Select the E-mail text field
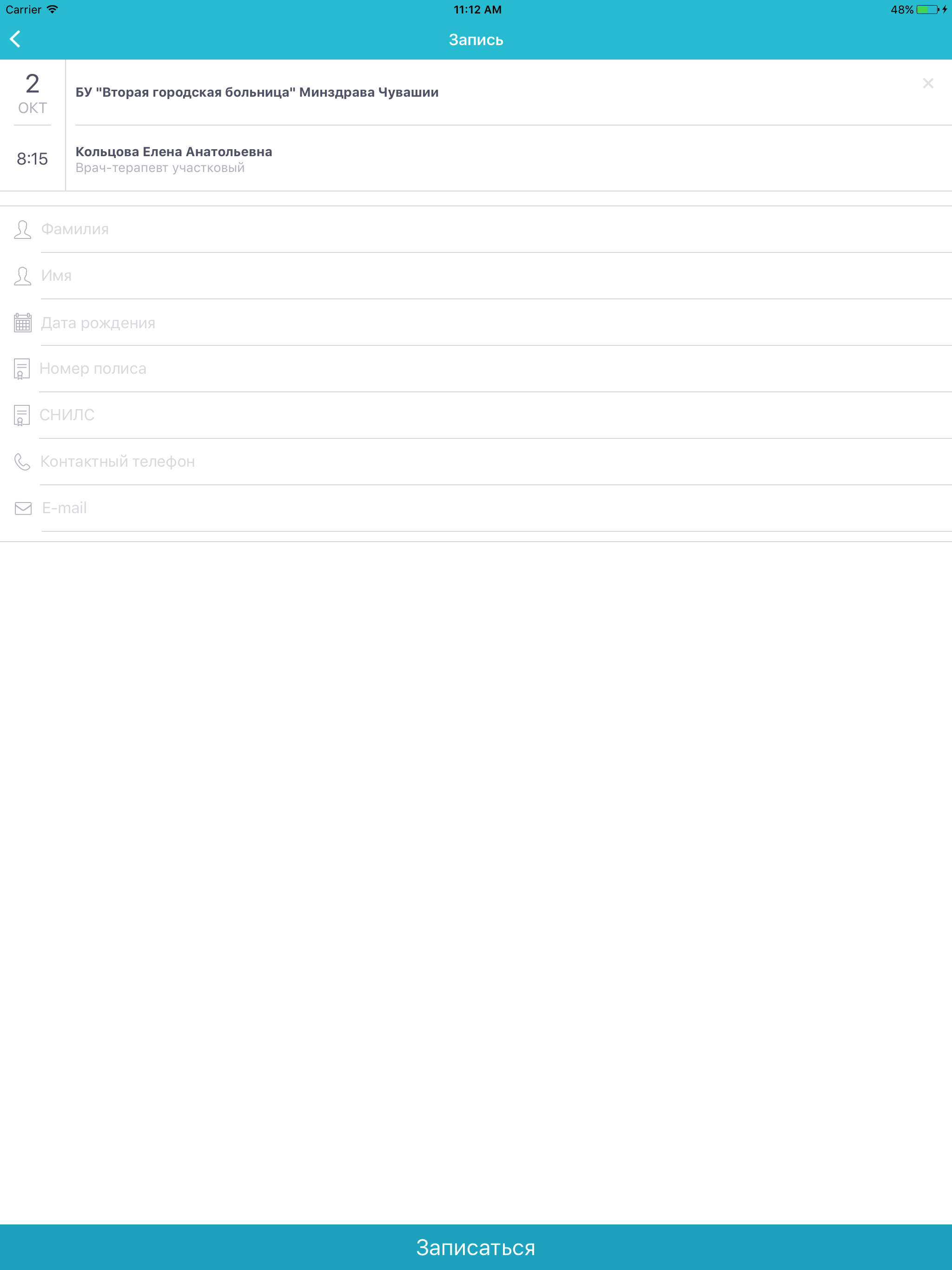The image size is (952, 1270). (496, 508)
